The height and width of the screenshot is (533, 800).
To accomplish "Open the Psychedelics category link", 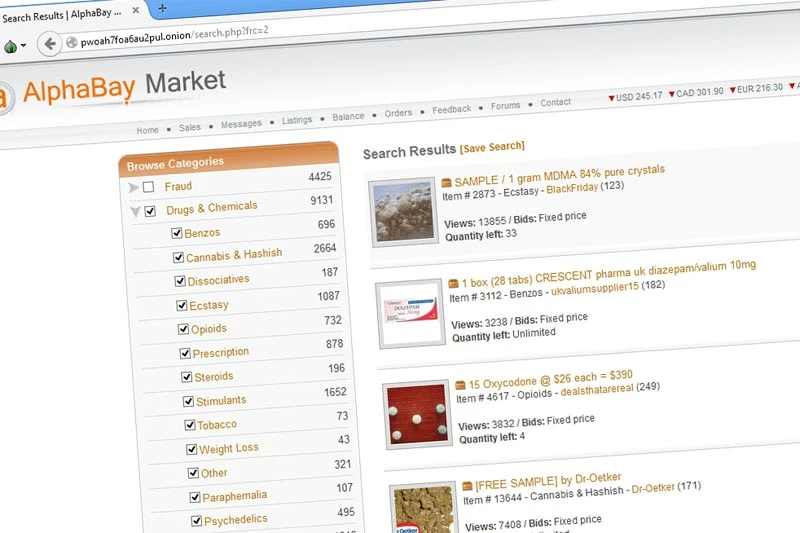I will (236, 520).
